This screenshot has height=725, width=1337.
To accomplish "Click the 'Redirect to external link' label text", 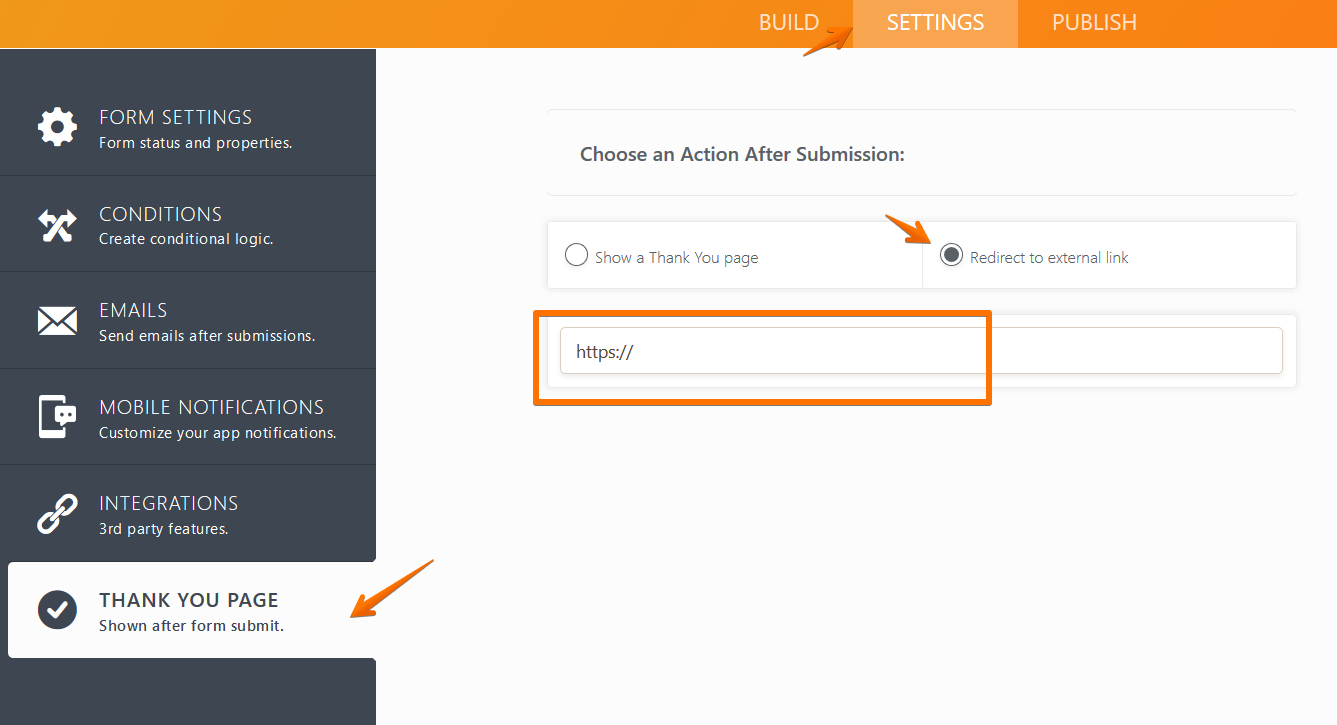I will pyautogui.click(x=1049, y=258).
